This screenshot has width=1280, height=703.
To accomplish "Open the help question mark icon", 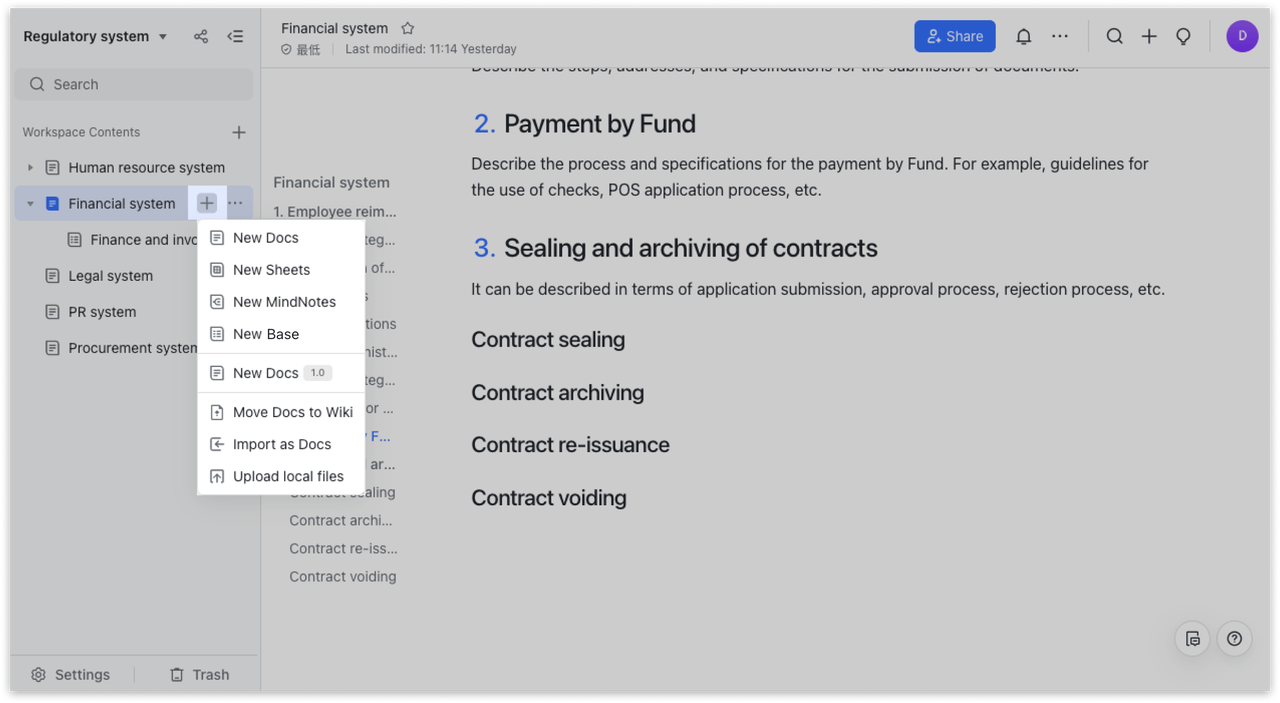I will 1234,639.
